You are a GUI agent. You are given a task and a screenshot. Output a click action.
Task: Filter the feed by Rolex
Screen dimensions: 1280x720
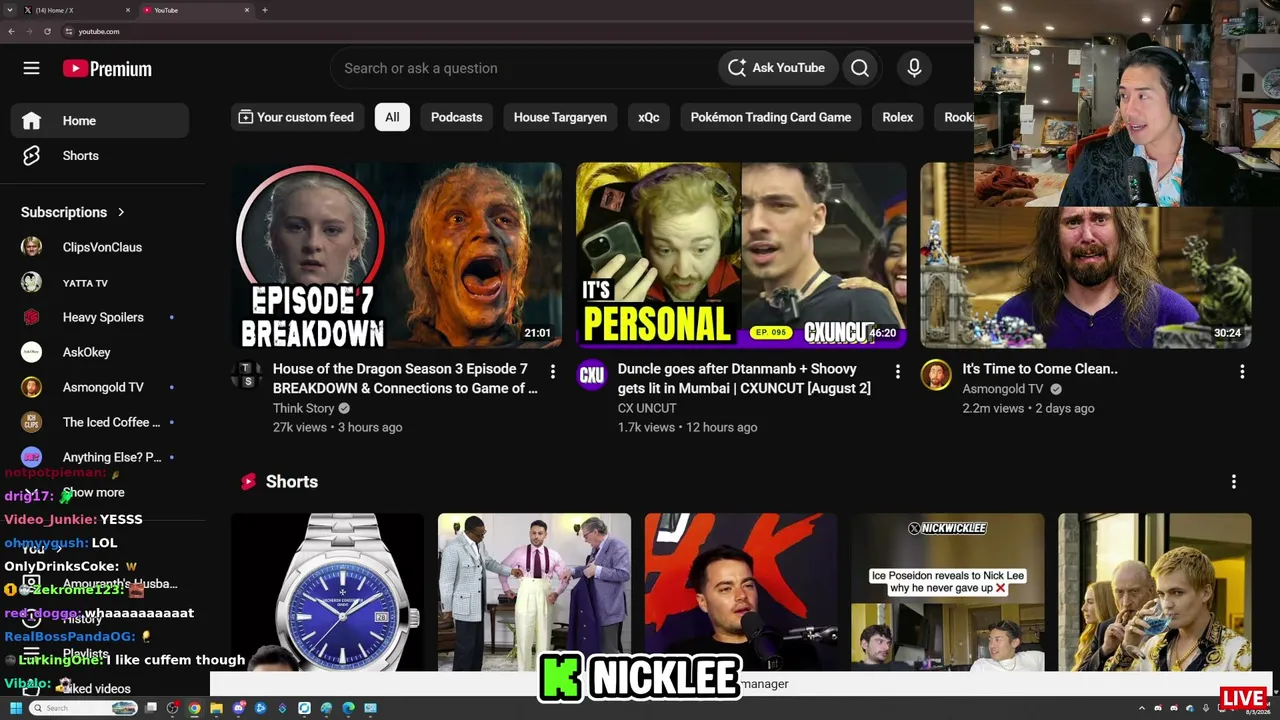point(898,117)
